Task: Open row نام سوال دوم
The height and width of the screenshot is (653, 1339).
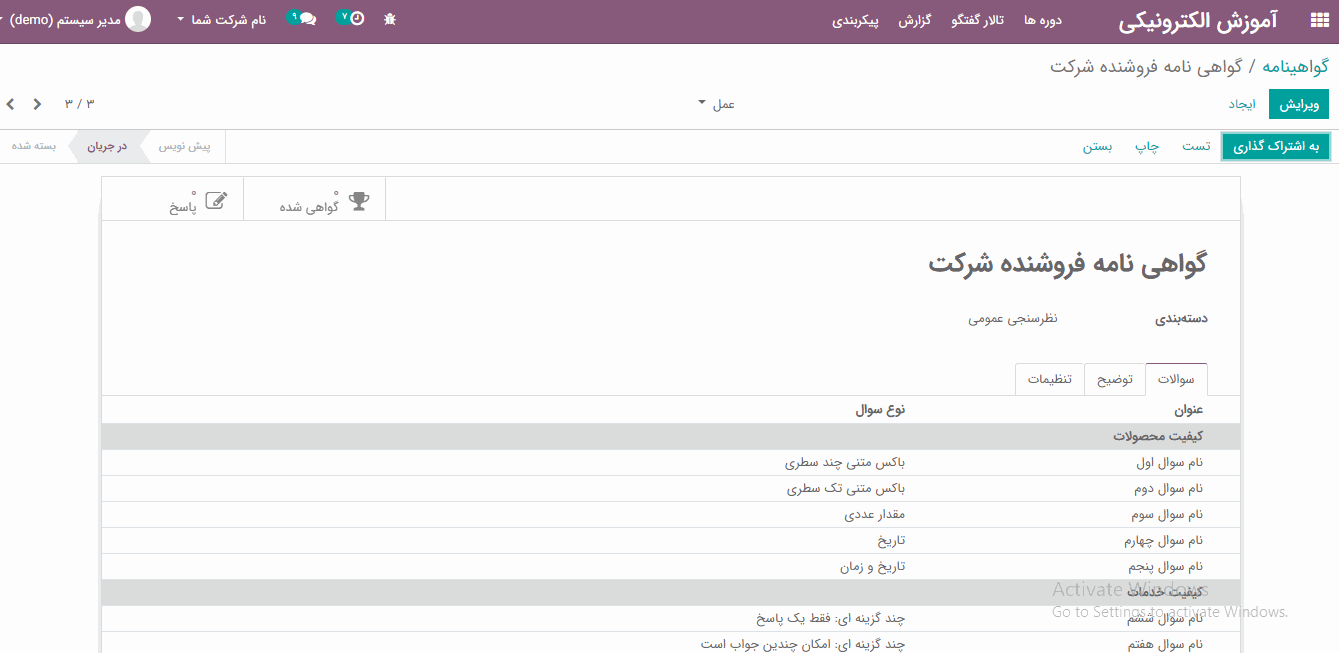Action: click(x=671, y=489)
